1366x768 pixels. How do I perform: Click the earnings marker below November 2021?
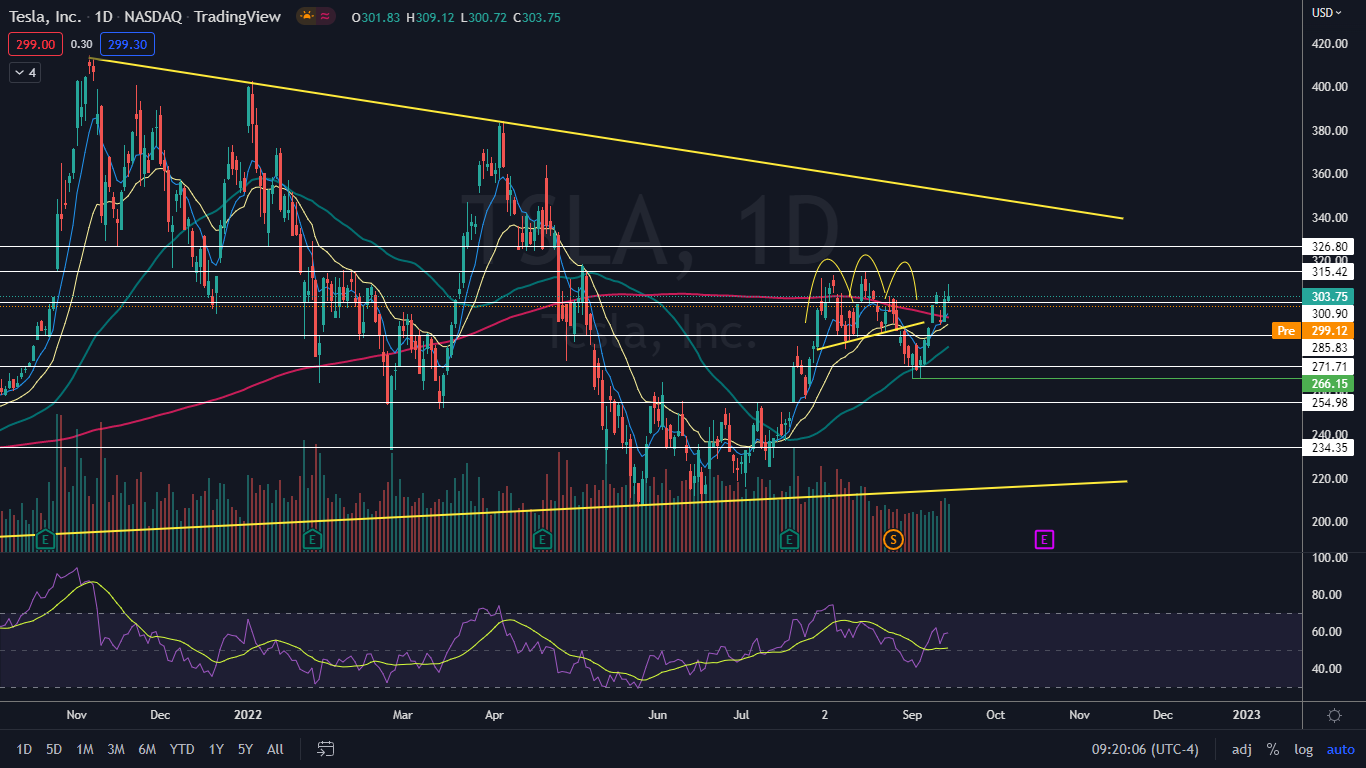tap(45, 540)
